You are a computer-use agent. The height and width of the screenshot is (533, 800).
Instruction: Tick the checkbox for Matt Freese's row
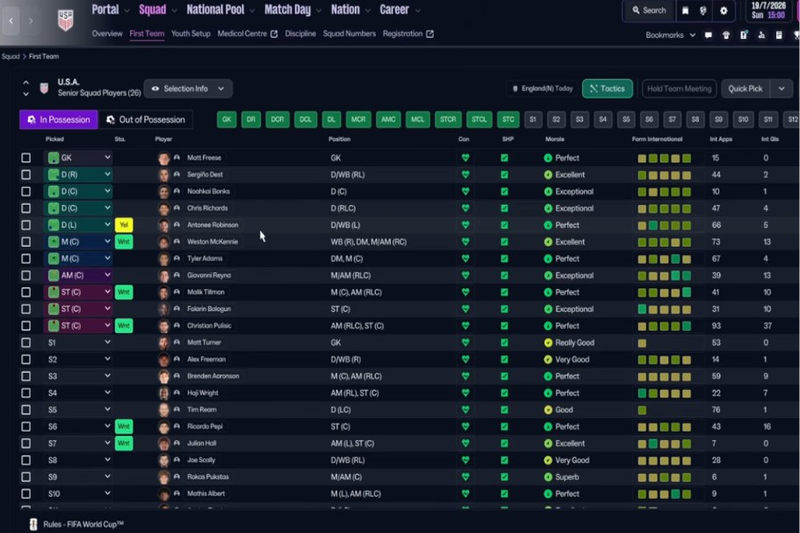pyautogui.click(x=26, y=158)
